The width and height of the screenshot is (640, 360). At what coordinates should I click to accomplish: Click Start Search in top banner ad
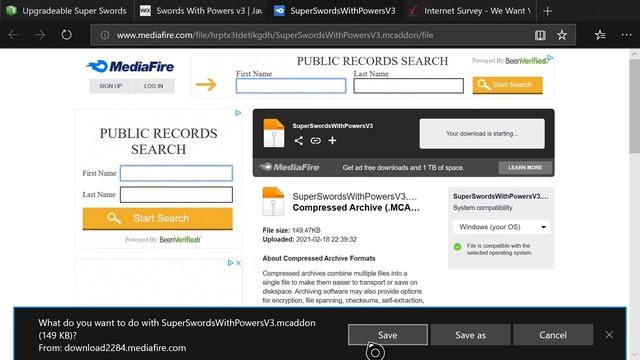[507, 85]
